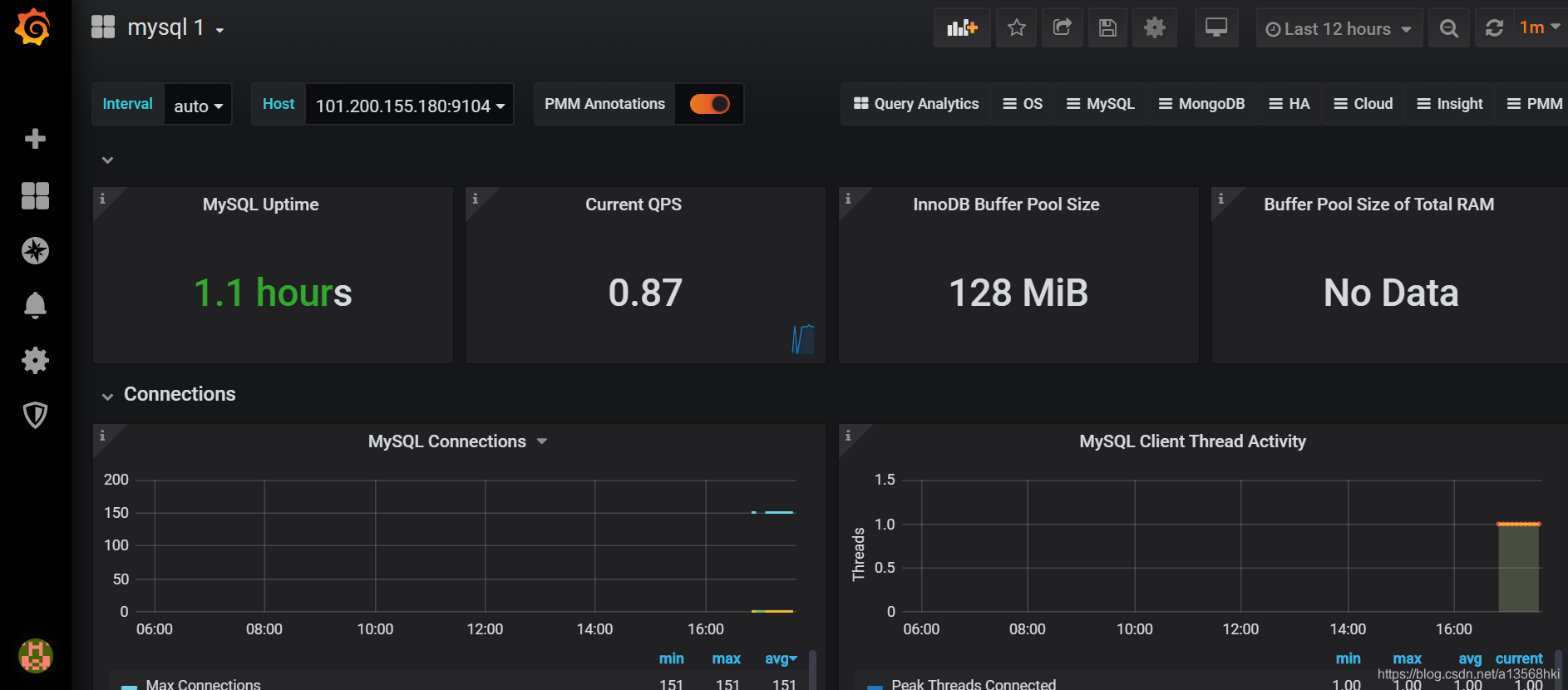Open the Interval auto dropdown
The width and height of the screenshot is (1568, 690).
coord(198,105)
